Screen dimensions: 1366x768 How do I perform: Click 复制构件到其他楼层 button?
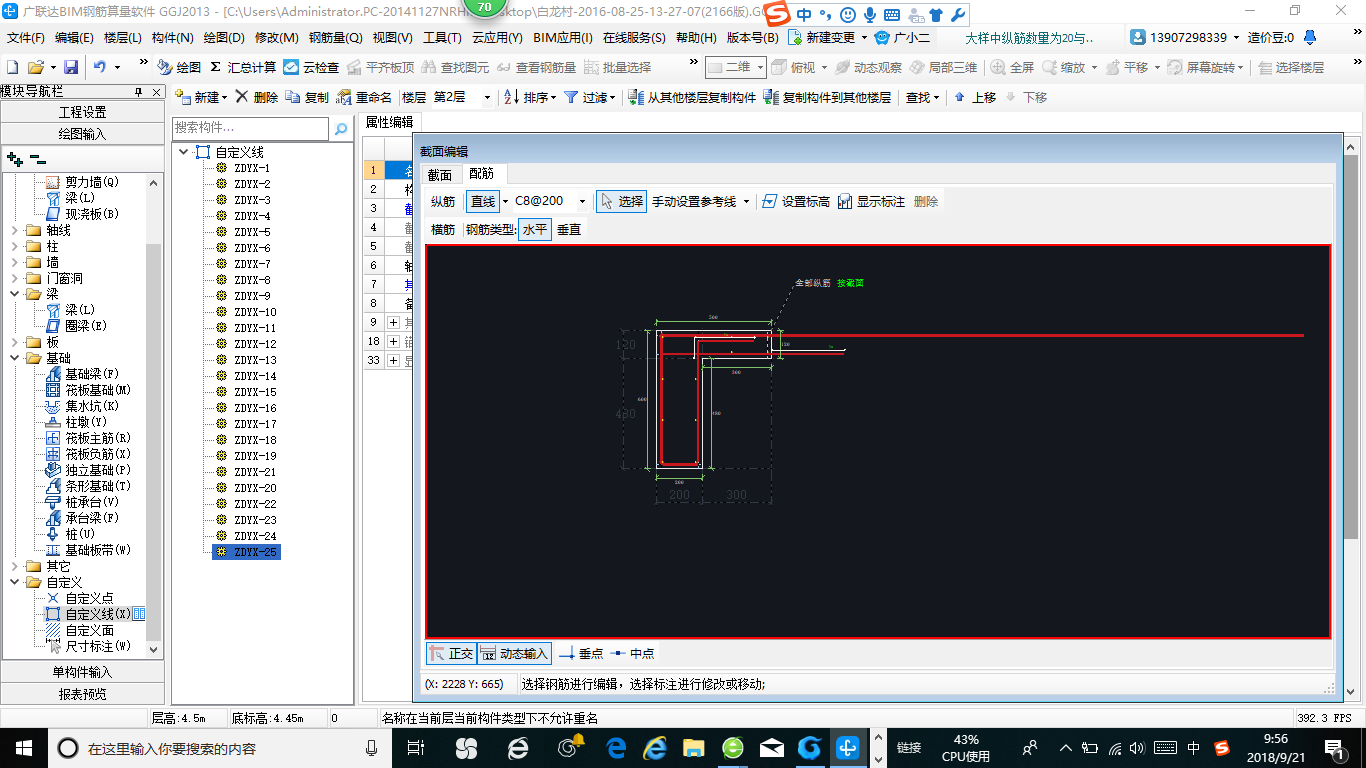827,97
